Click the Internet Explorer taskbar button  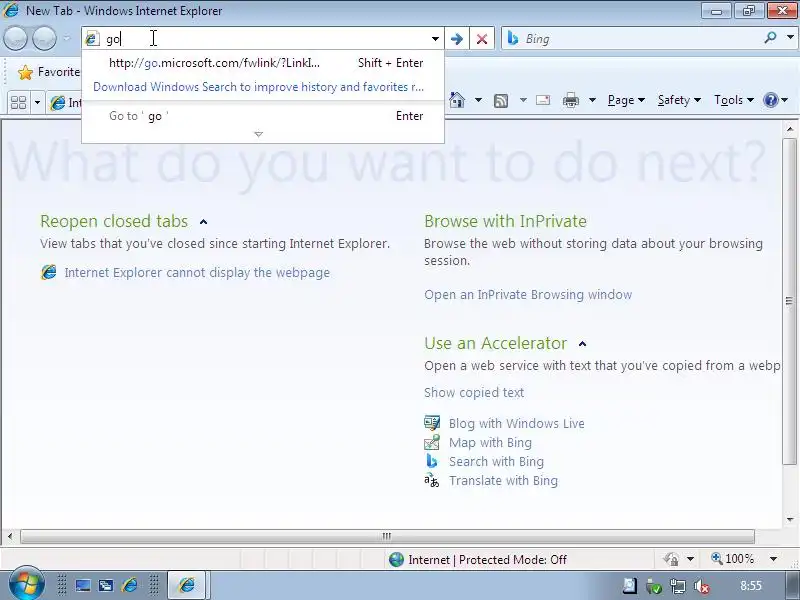click(x=187, y=585)
